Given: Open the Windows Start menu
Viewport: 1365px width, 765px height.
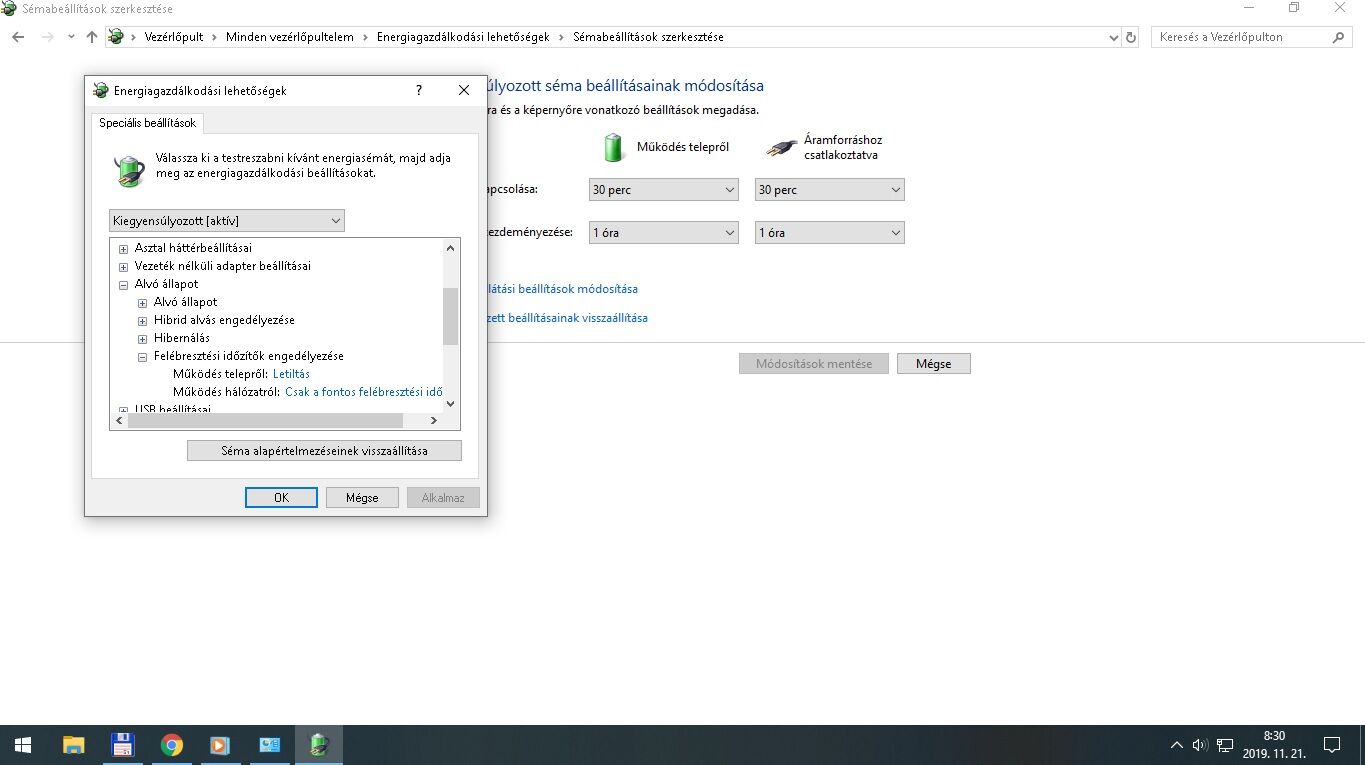Looking at the screenshot, I should coord(22,745).
